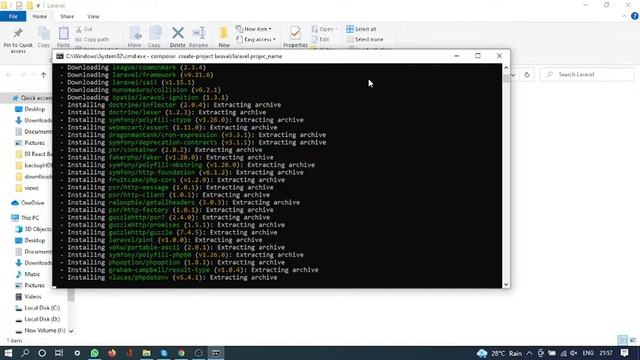This screenshot has width=640, height=360.
Task: Open notification center icon
Action: pyautogui.click(x=624, y=353)
